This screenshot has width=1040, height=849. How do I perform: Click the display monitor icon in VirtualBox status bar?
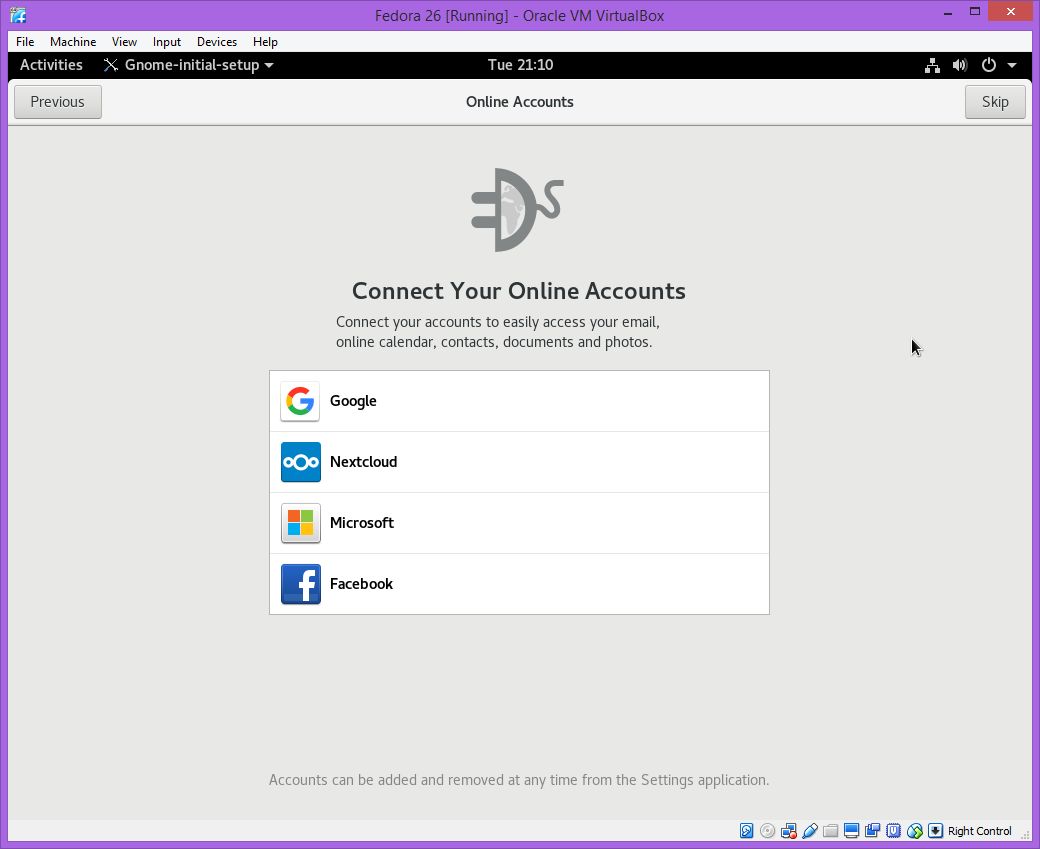coord(852,830)
